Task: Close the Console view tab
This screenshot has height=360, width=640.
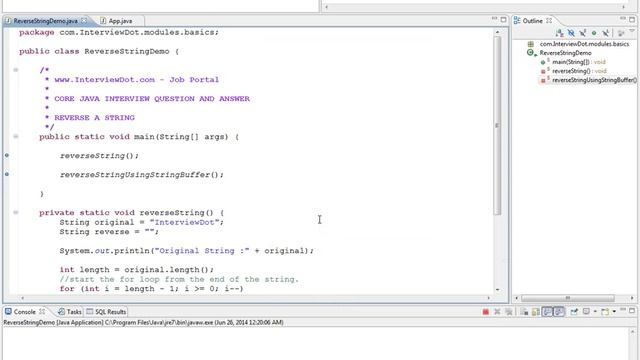Action: tap(42, 311)
